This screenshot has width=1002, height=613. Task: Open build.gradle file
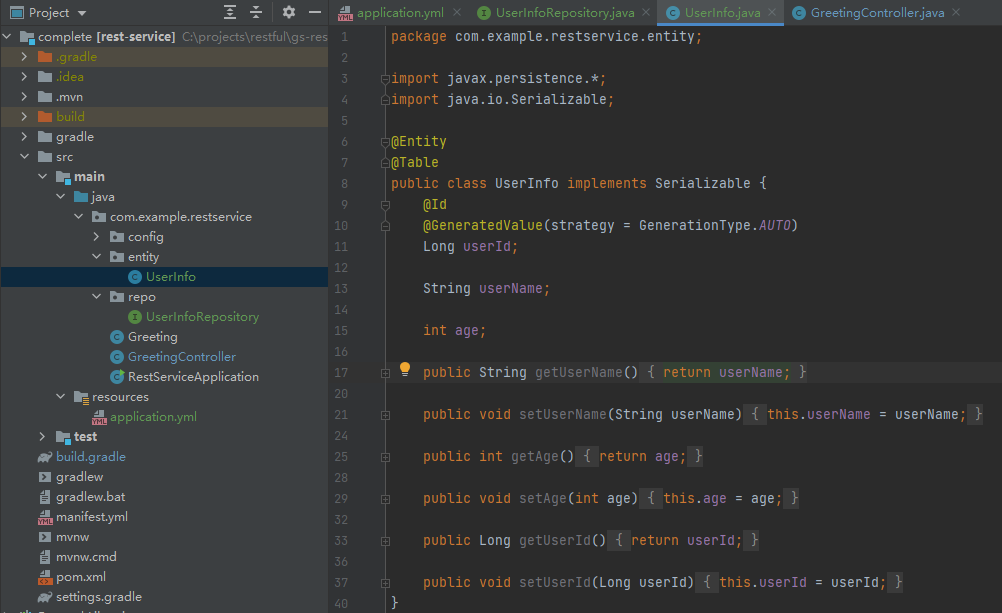point(91,457)
